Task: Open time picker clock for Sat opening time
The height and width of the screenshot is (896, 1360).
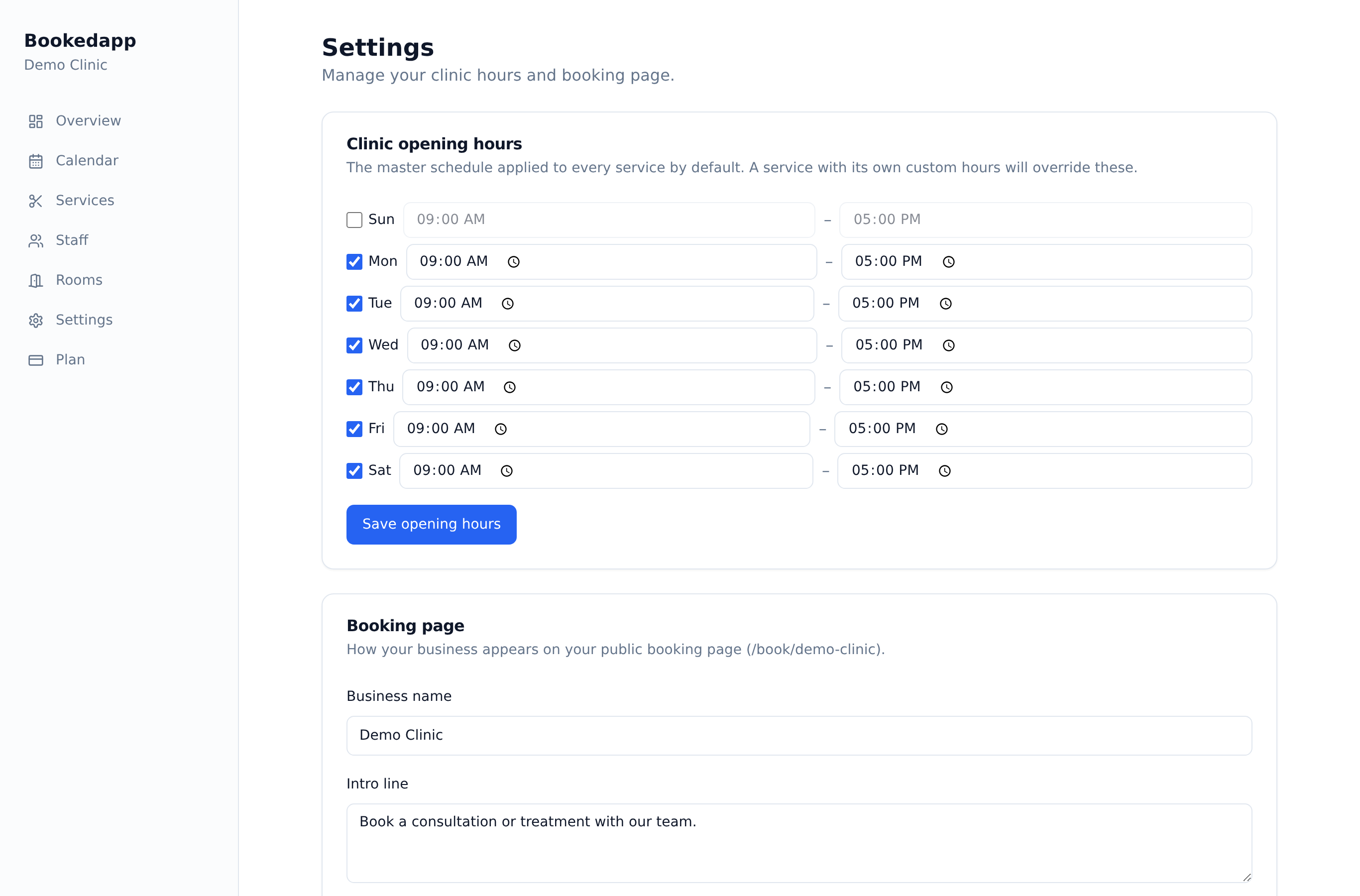Action: click(x=507, y=470)
